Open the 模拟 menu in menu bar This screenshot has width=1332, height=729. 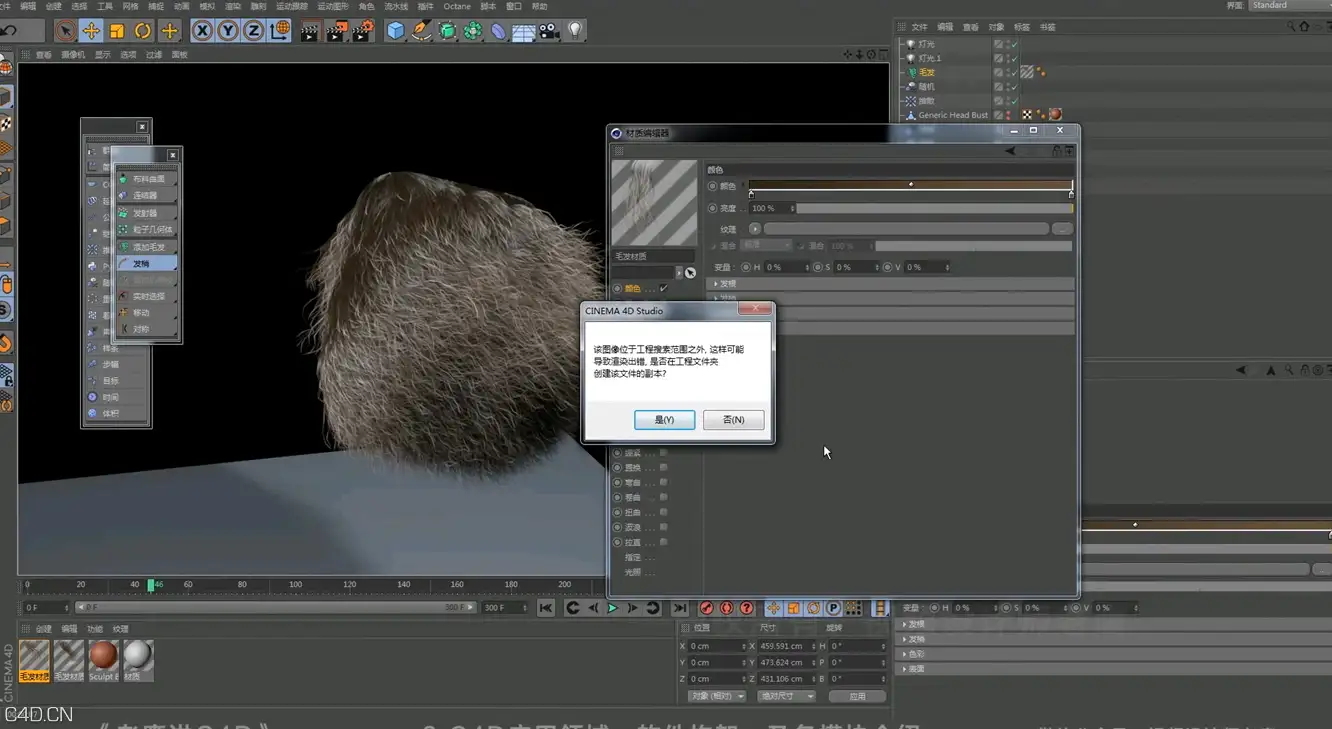(x=207, y=6)
